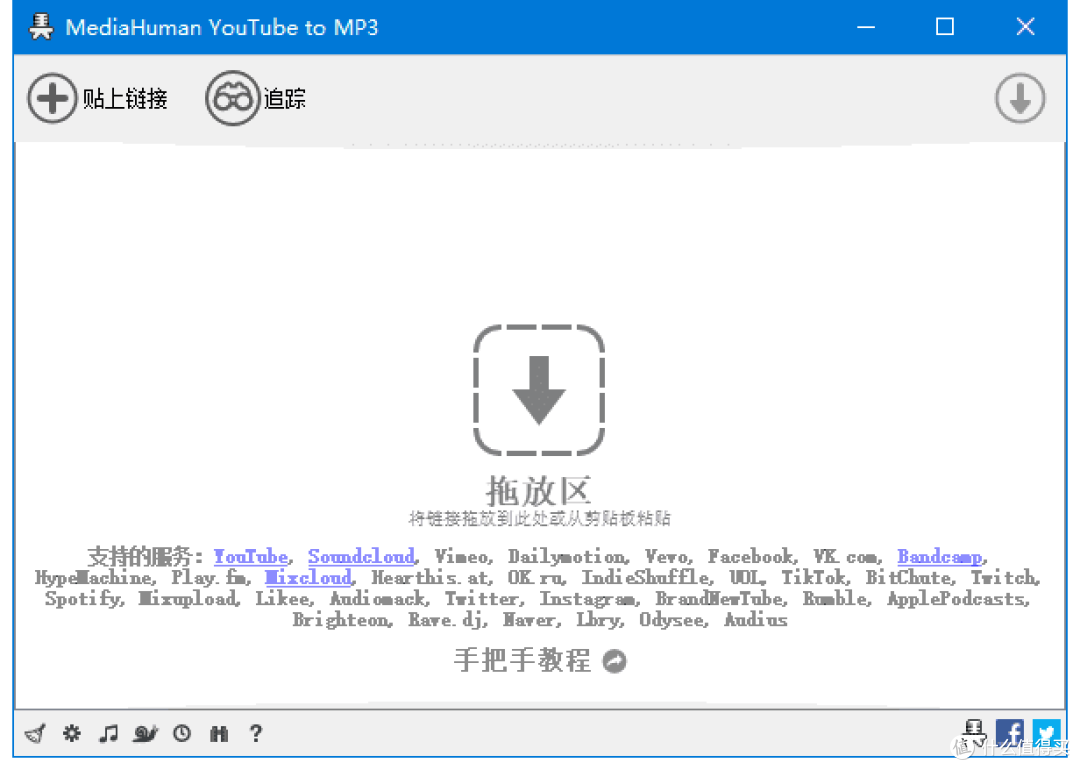Viewport: 1080px width, 770px height.
Task: Click the binoculars icon in bottom toolbar
Action: pyautogui.click(x=219, y=733)
